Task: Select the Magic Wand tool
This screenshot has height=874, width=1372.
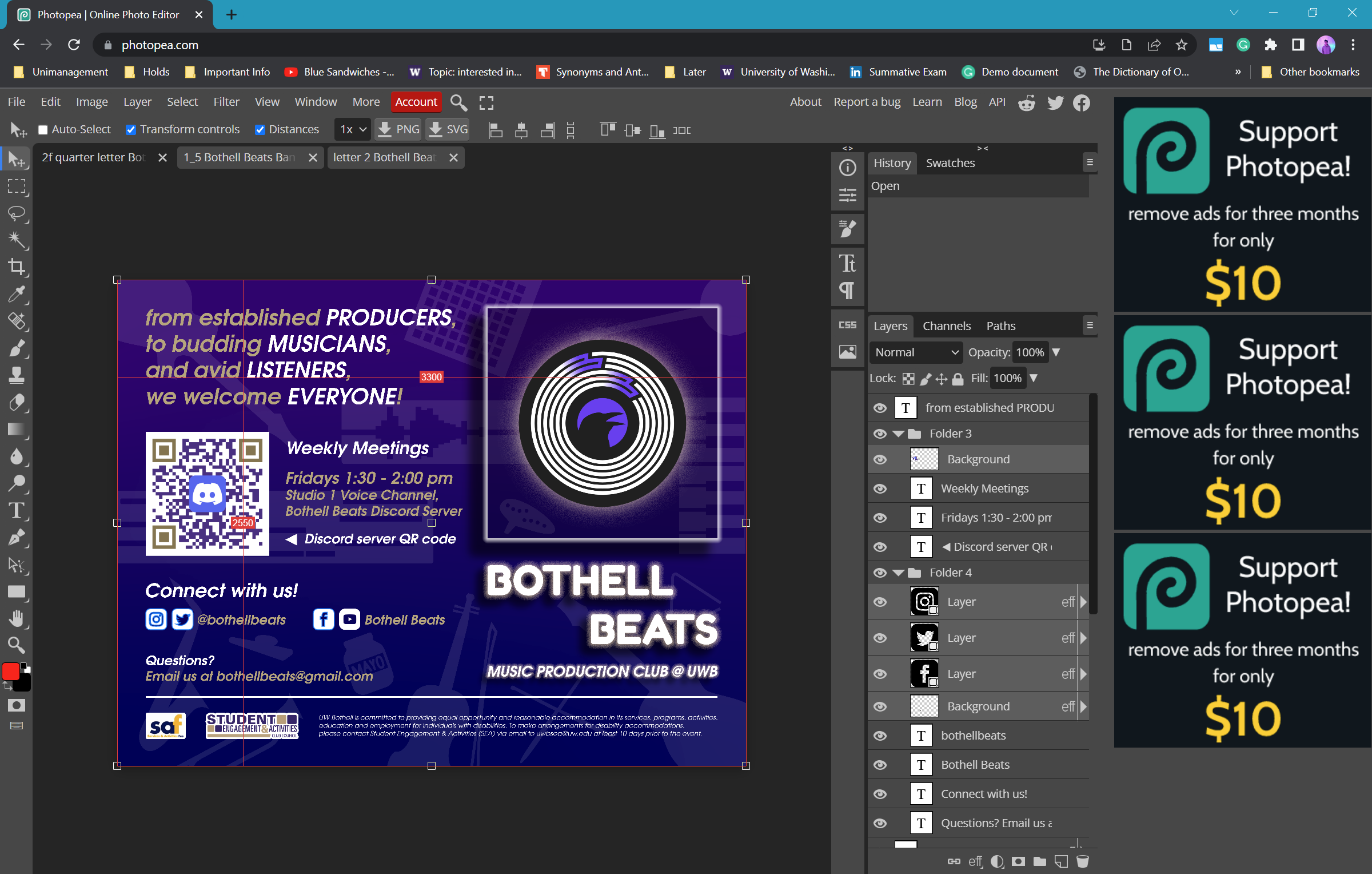Action: (17, 240)
